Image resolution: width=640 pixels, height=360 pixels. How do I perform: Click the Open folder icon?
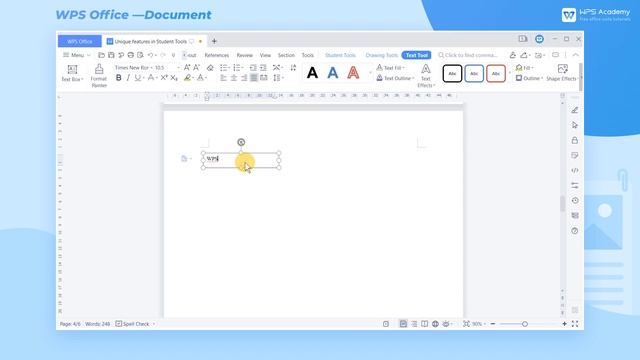click(101, 55)
